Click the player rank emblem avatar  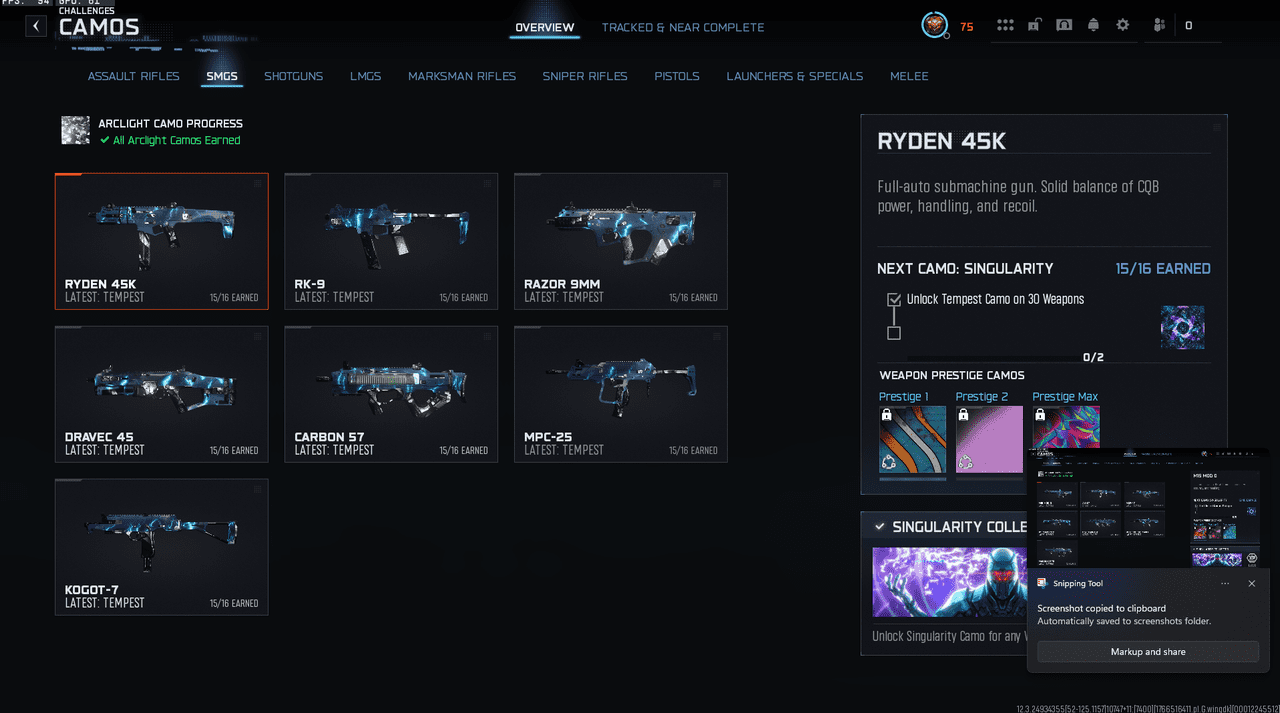[934, 26]
